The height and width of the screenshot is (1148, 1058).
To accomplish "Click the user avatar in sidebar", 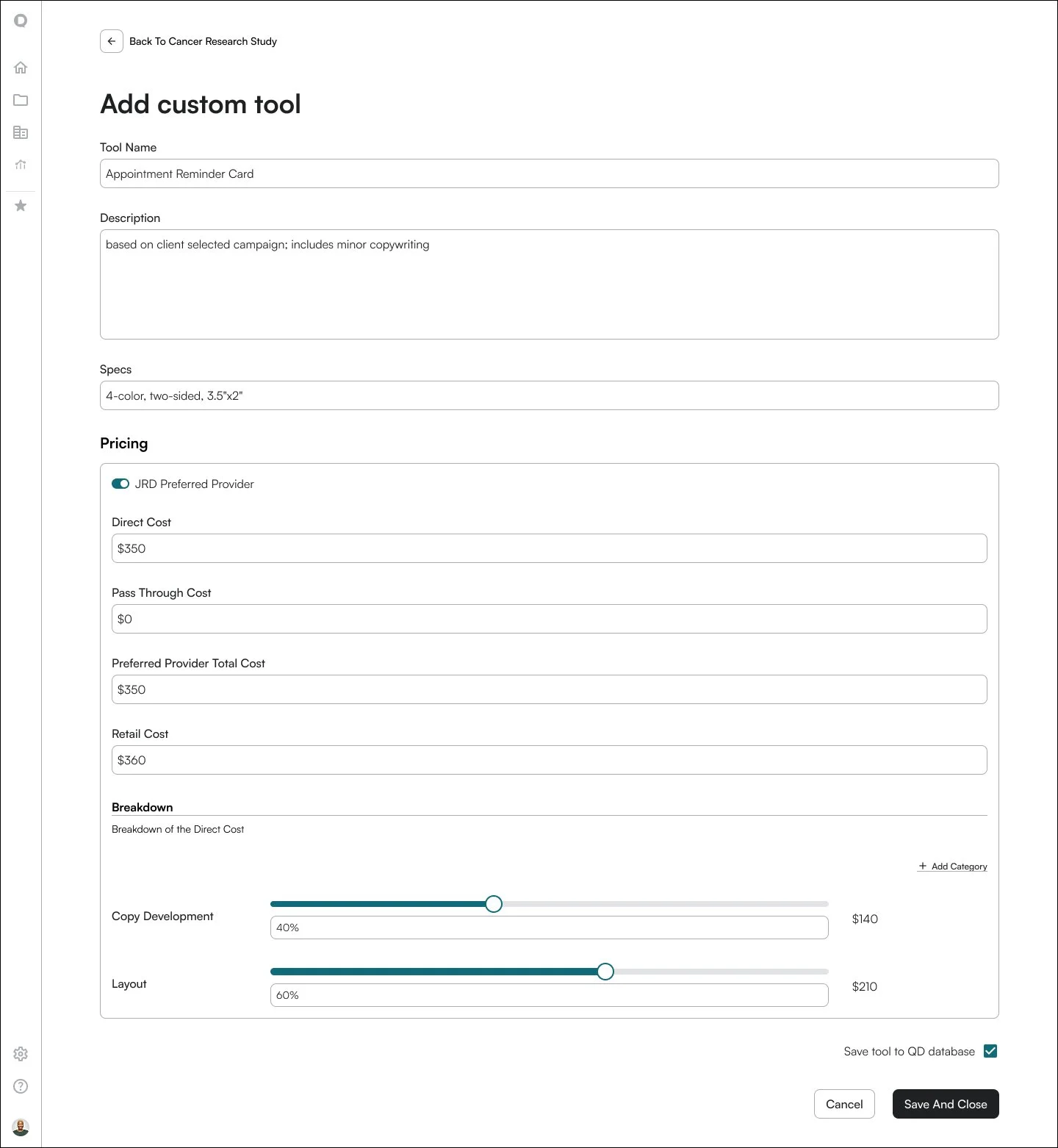I will point(21,1127).
